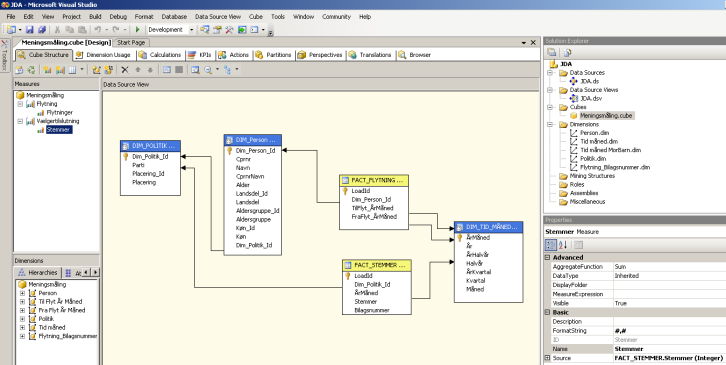Expand the Politik dimension node
This screenshot has height=365, width=726.
[x=22, y=319]
